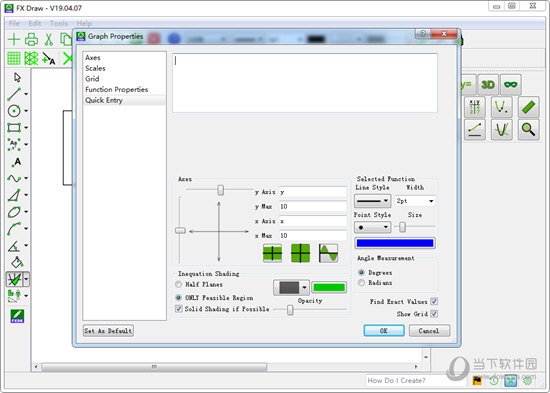Select Radians angle measurement

click(361, 282)
